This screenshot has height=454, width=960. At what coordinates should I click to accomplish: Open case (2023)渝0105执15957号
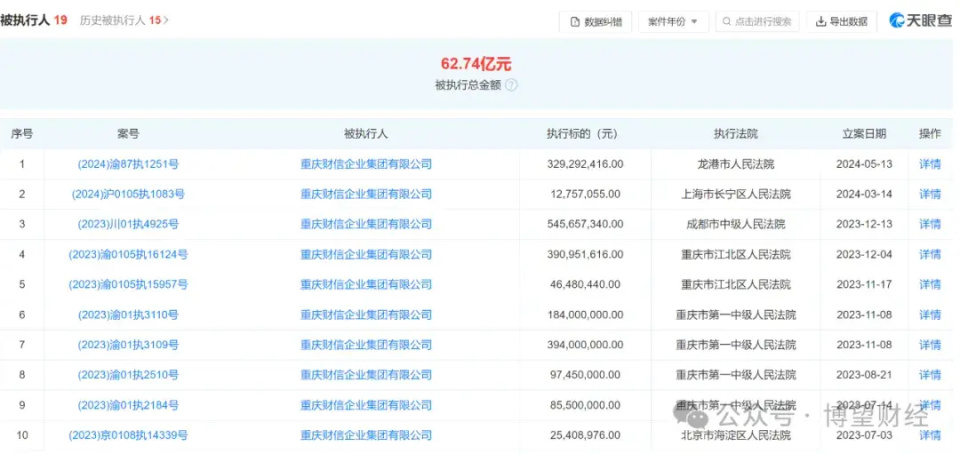pyautogui.click(x=128, y=285)
